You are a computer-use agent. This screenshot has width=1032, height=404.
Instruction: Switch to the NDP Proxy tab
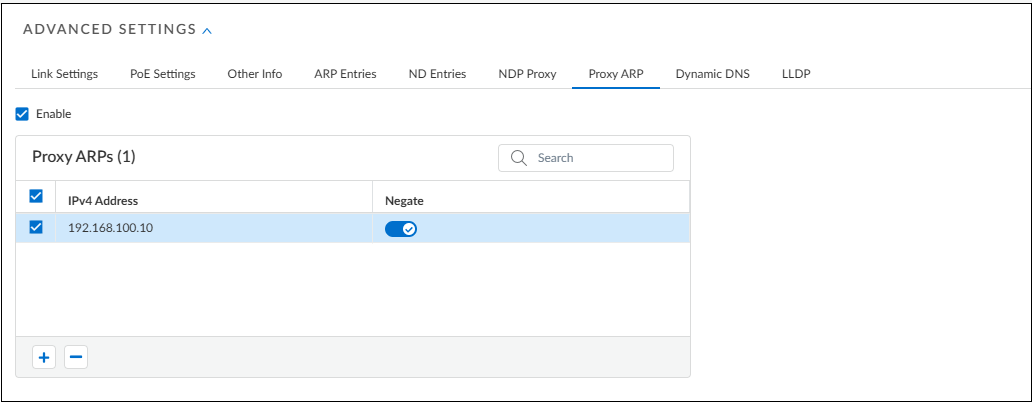[527, 74]
